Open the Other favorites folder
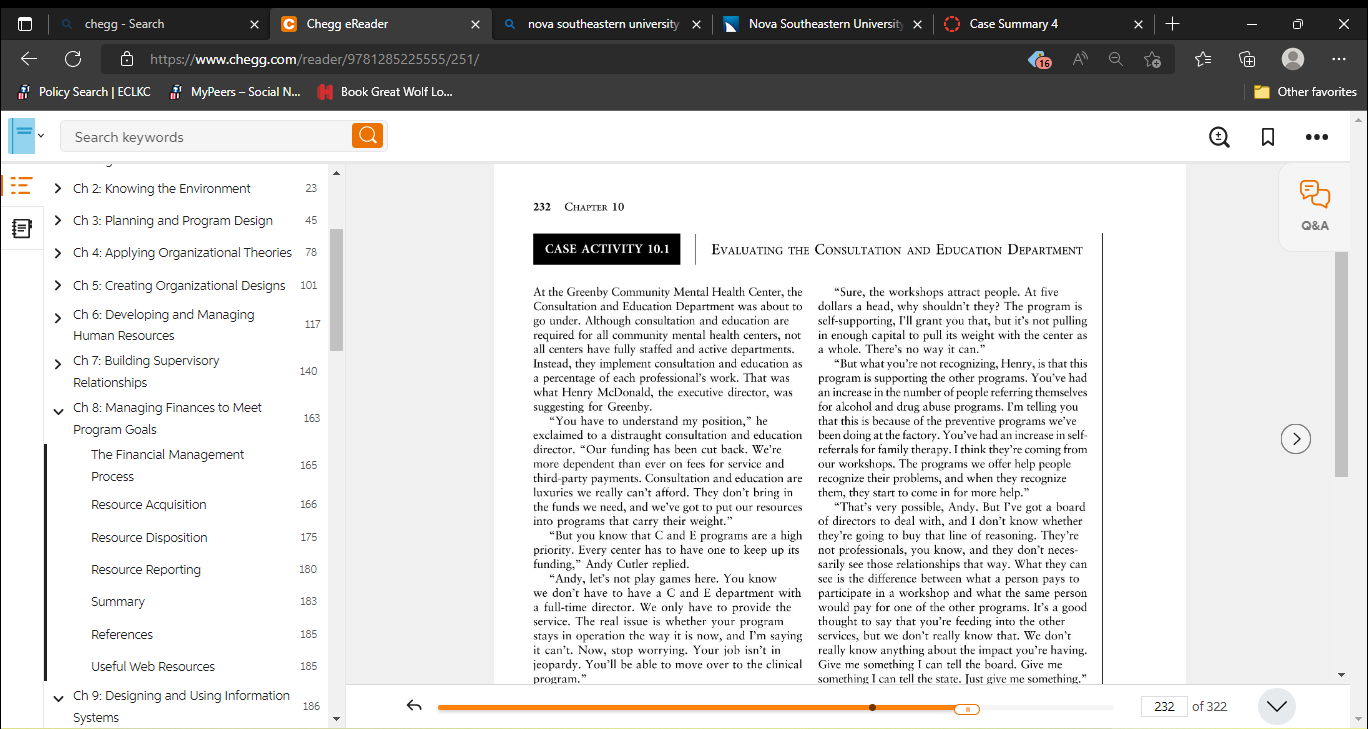 click(x=1305, y=91)
